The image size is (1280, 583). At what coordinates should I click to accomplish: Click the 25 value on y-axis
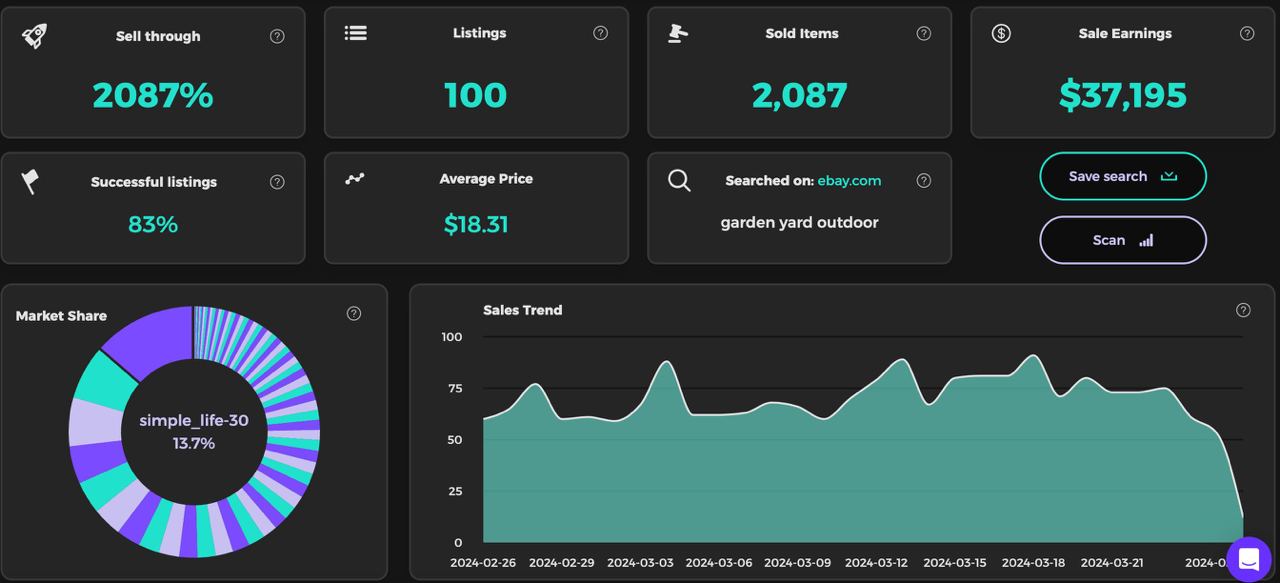pos(456,491)
